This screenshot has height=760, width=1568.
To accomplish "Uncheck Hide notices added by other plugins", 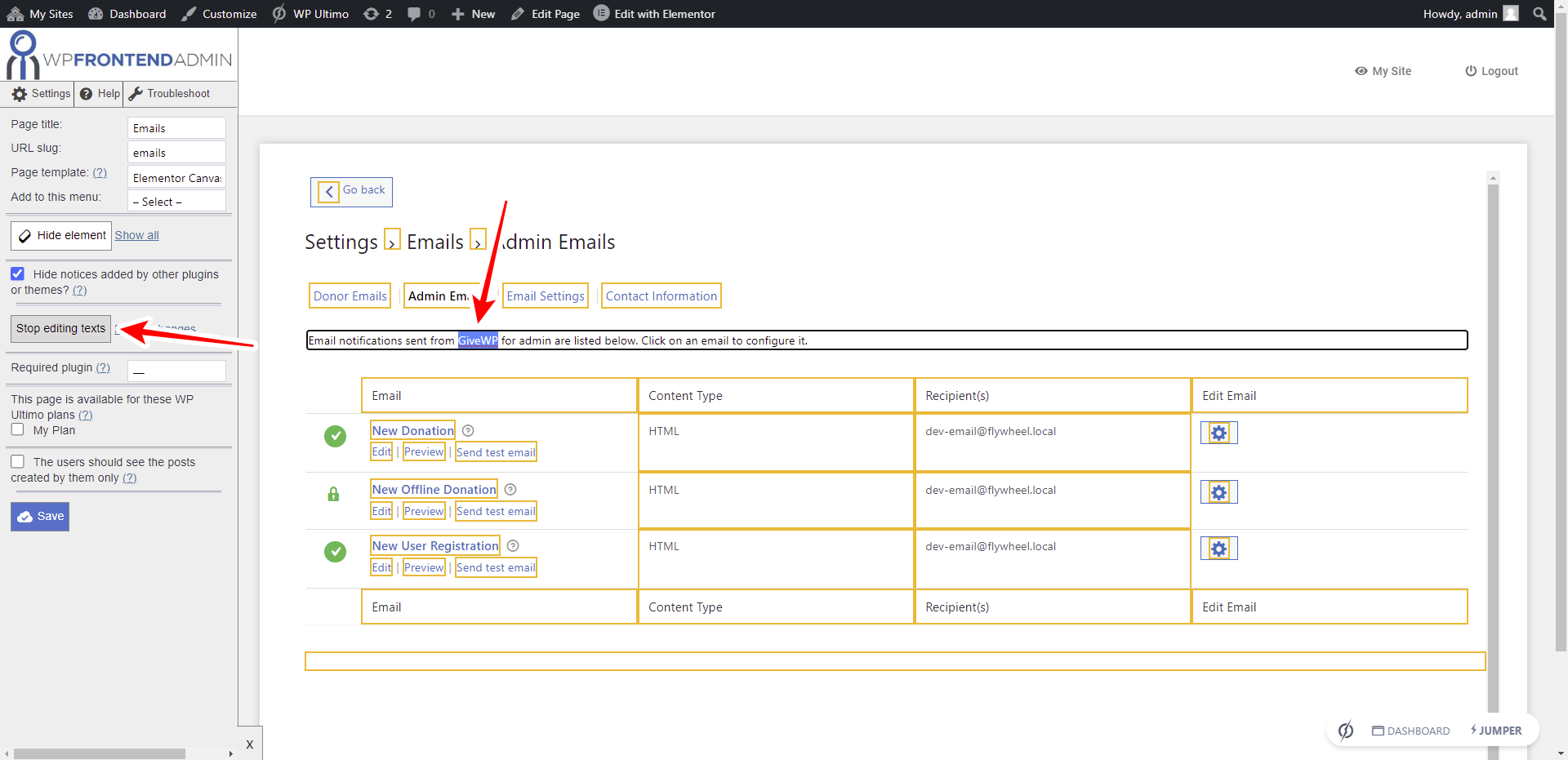I will pos(18,274).
